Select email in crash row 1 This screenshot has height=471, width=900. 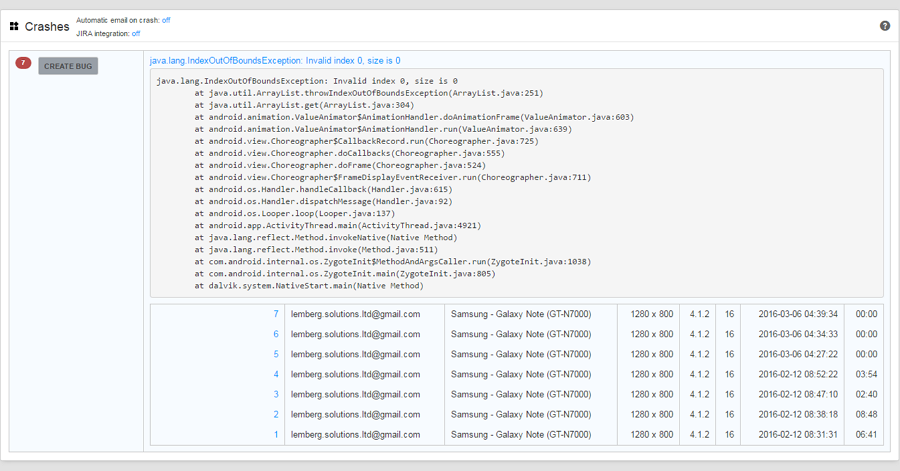point(355,435)
